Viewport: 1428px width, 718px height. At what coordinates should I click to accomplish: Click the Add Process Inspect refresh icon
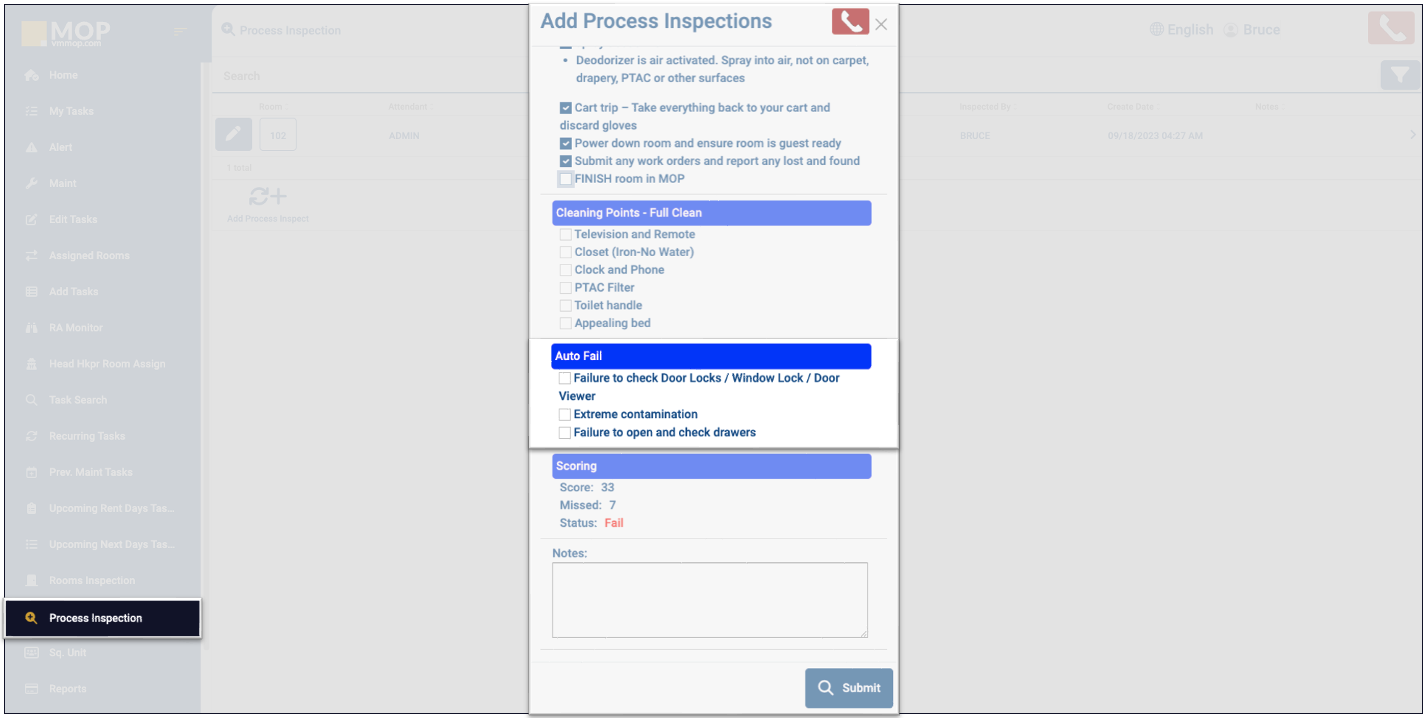[x=267, y=196]
